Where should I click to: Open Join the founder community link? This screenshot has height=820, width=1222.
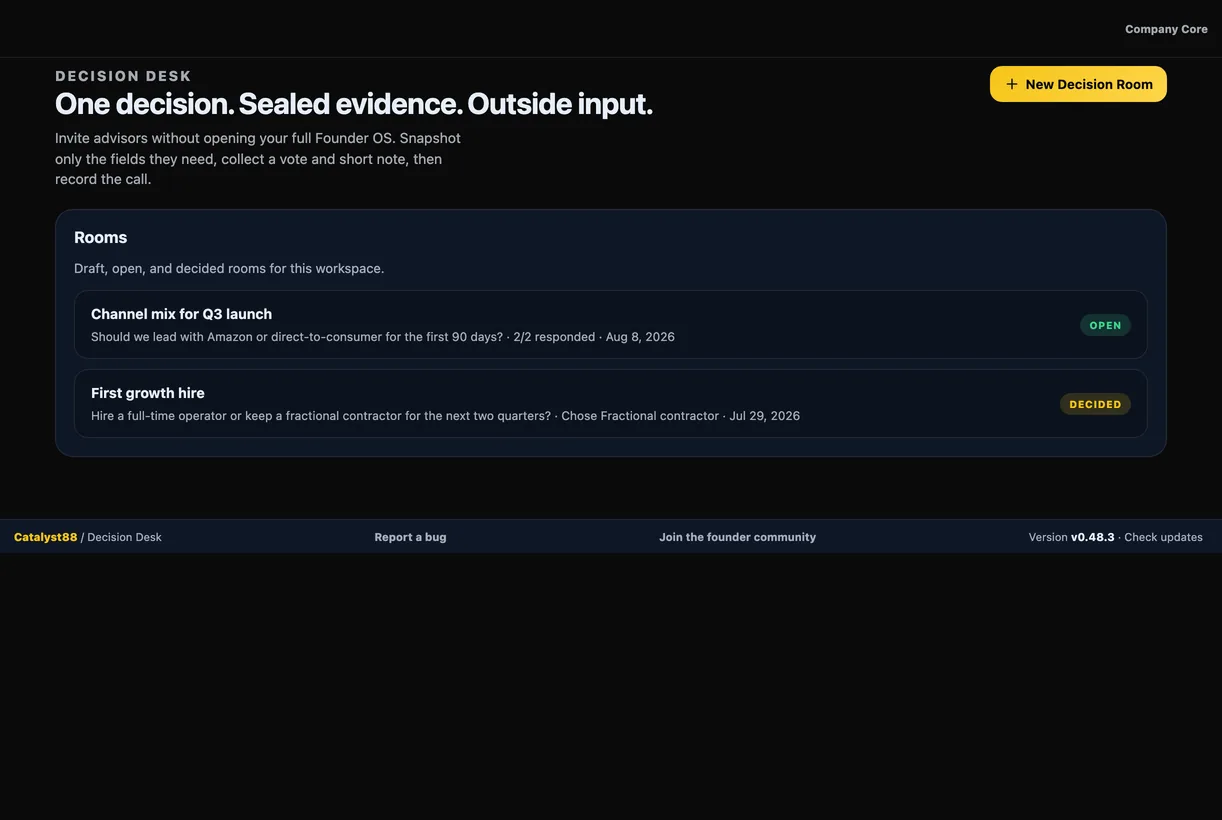click(737, 537)
